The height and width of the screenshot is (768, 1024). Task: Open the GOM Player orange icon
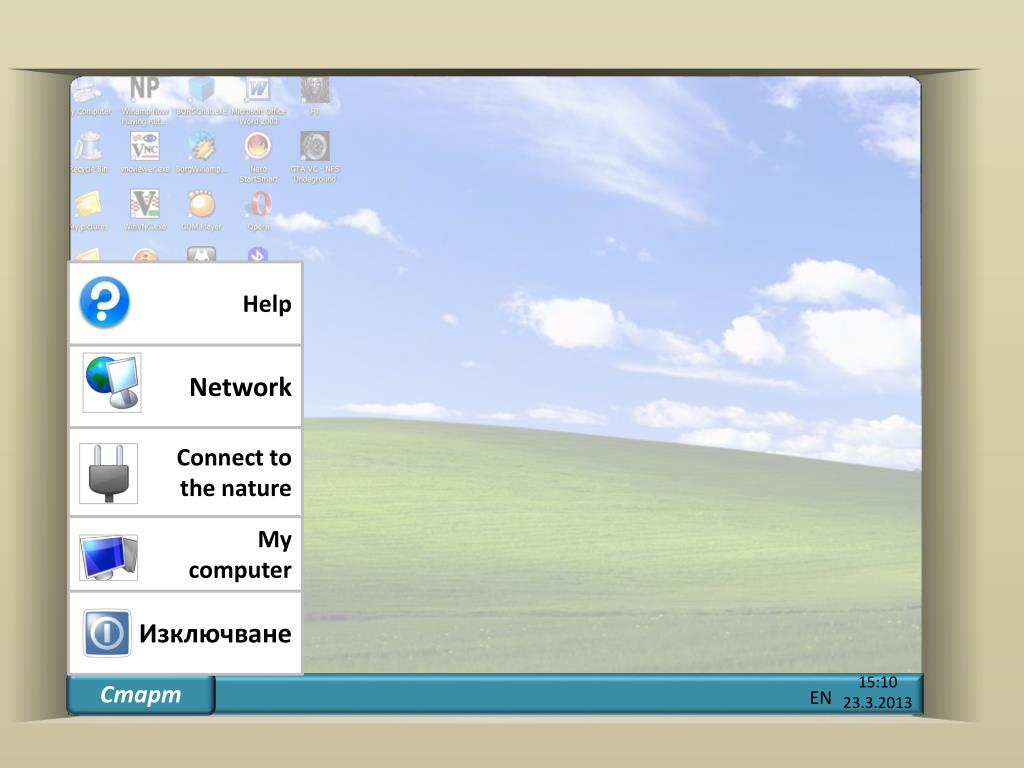point(202,210)
